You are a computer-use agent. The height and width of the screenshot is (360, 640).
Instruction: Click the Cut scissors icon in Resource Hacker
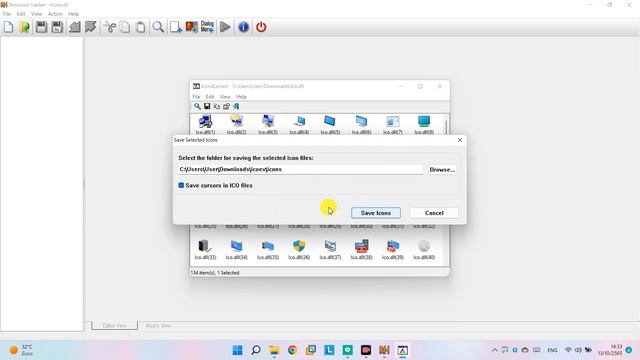109,27
